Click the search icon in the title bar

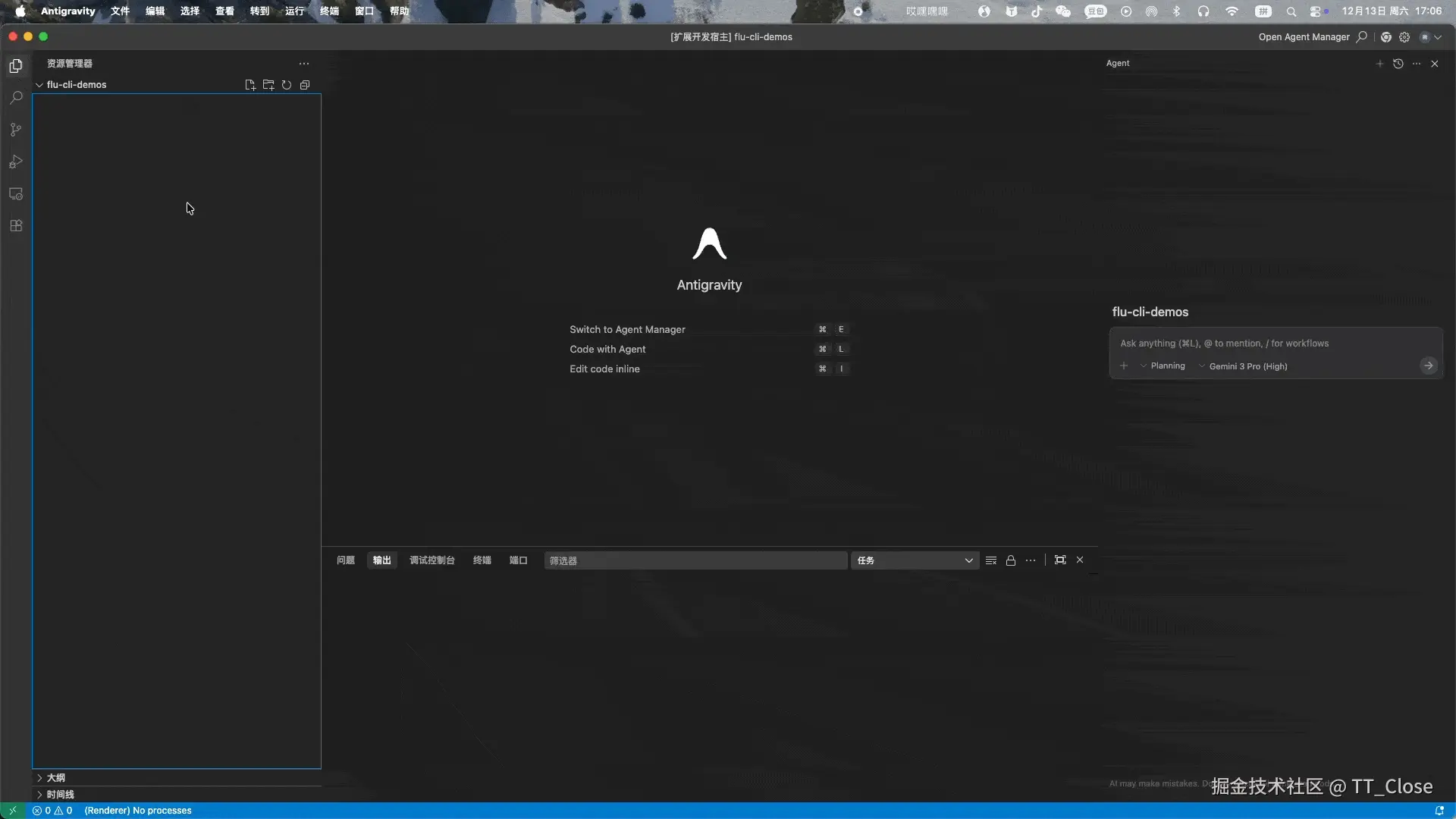point(1362,36)
